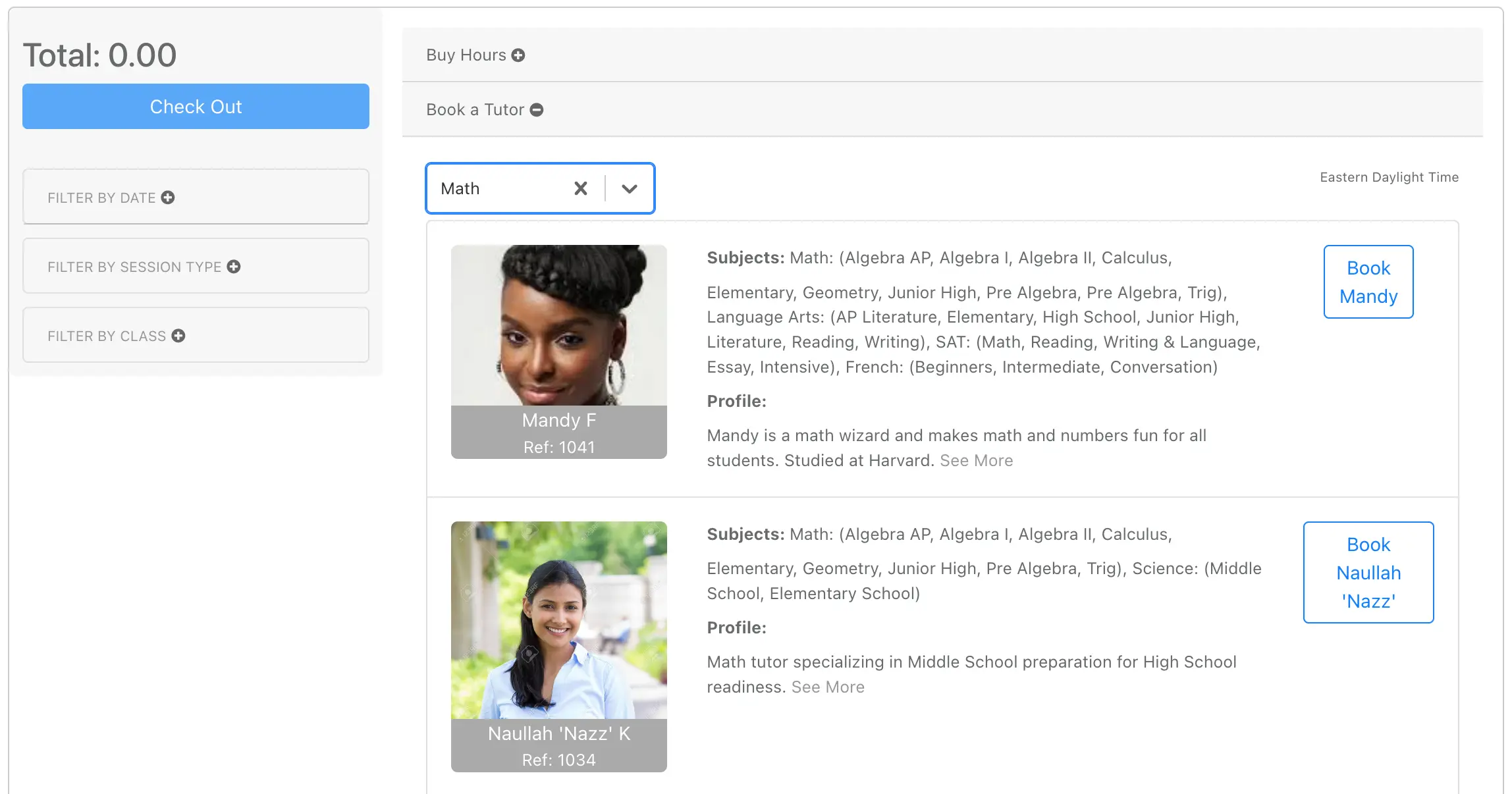The width and height of the screenshot is (1512, 794).
Task: Click See More on Naullah's profile
Action: 828,687
